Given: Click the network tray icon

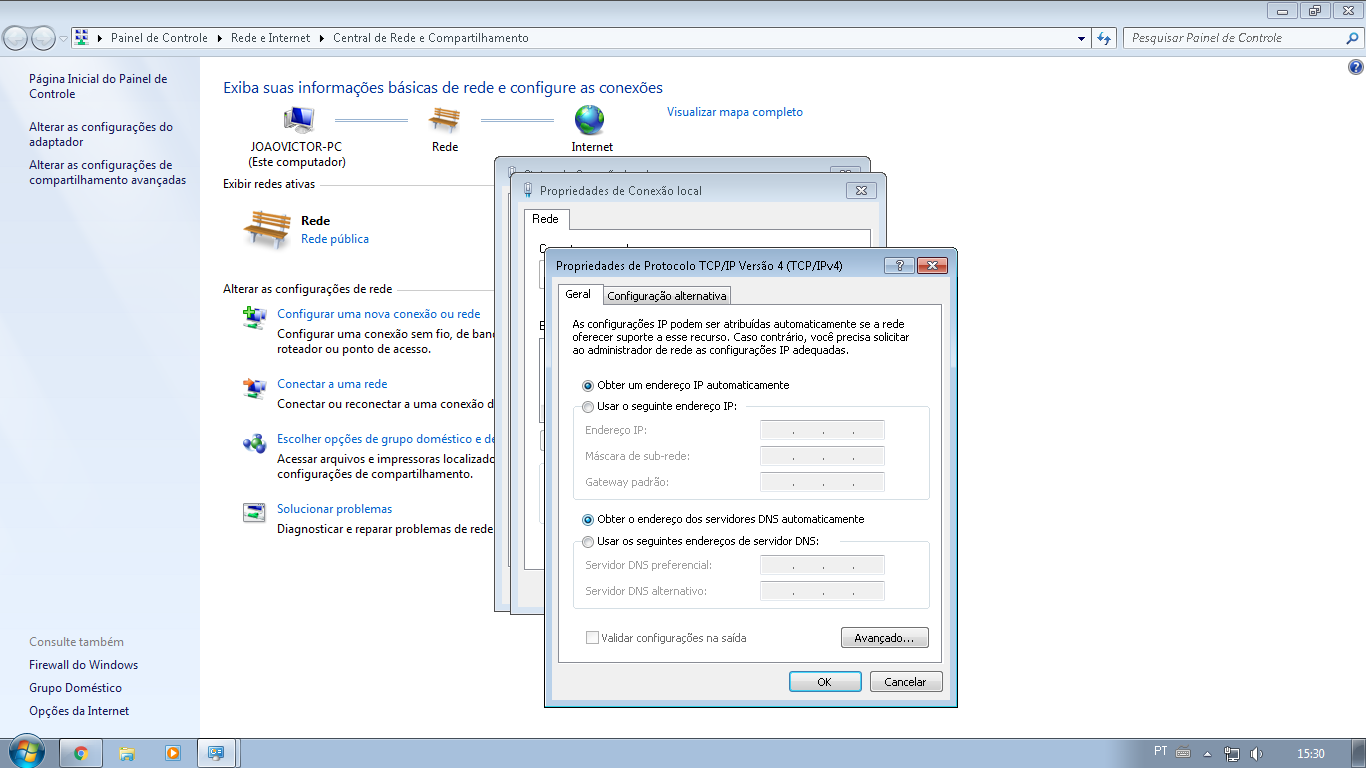Looking at the screenshot, I should tap(1232, 754).
